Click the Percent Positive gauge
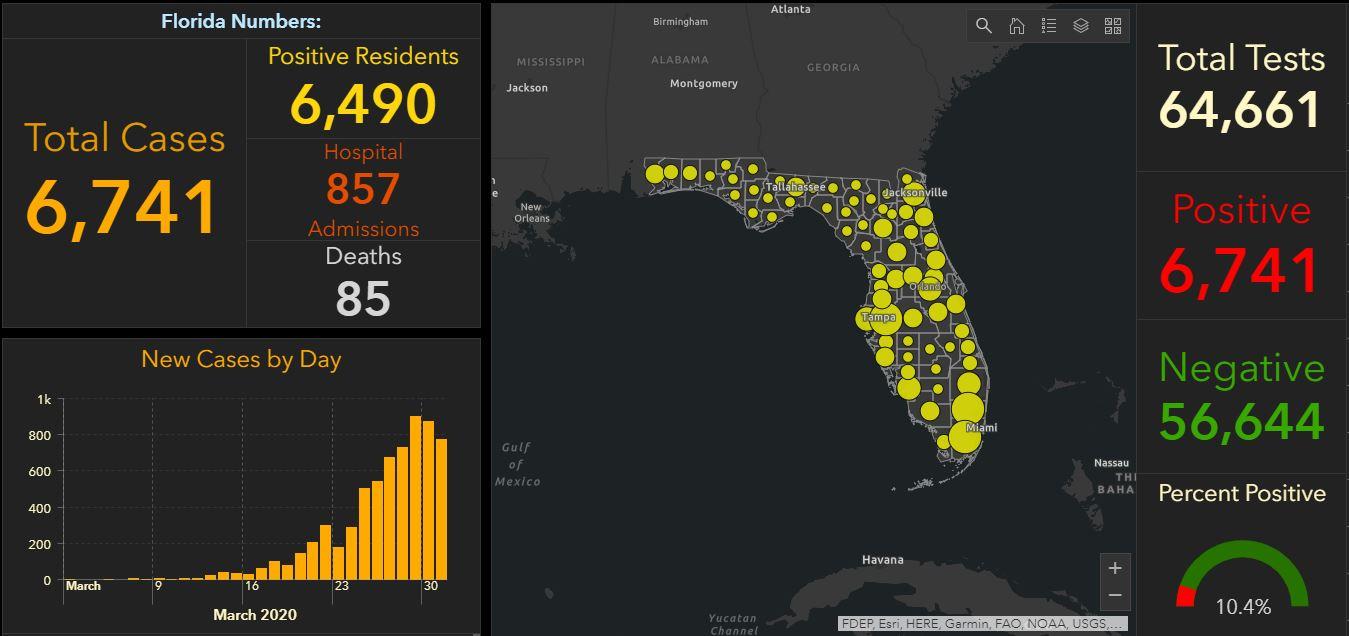 pos(1242,577)
